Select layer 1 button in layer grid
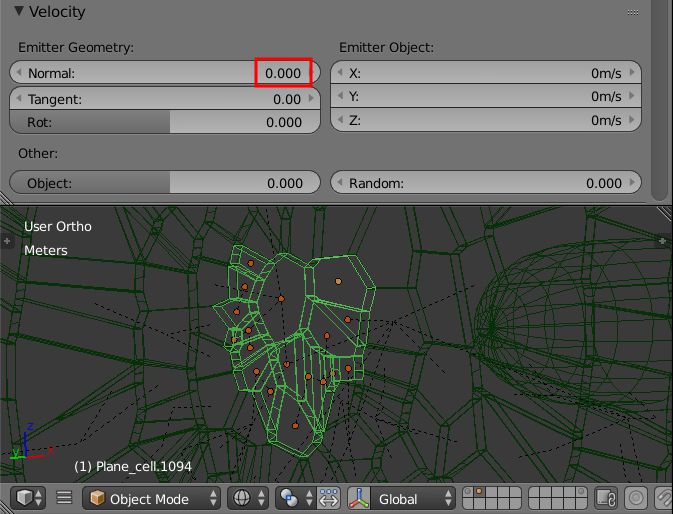The width and height of the screenshot is (673, 514). tap(468, 492)
